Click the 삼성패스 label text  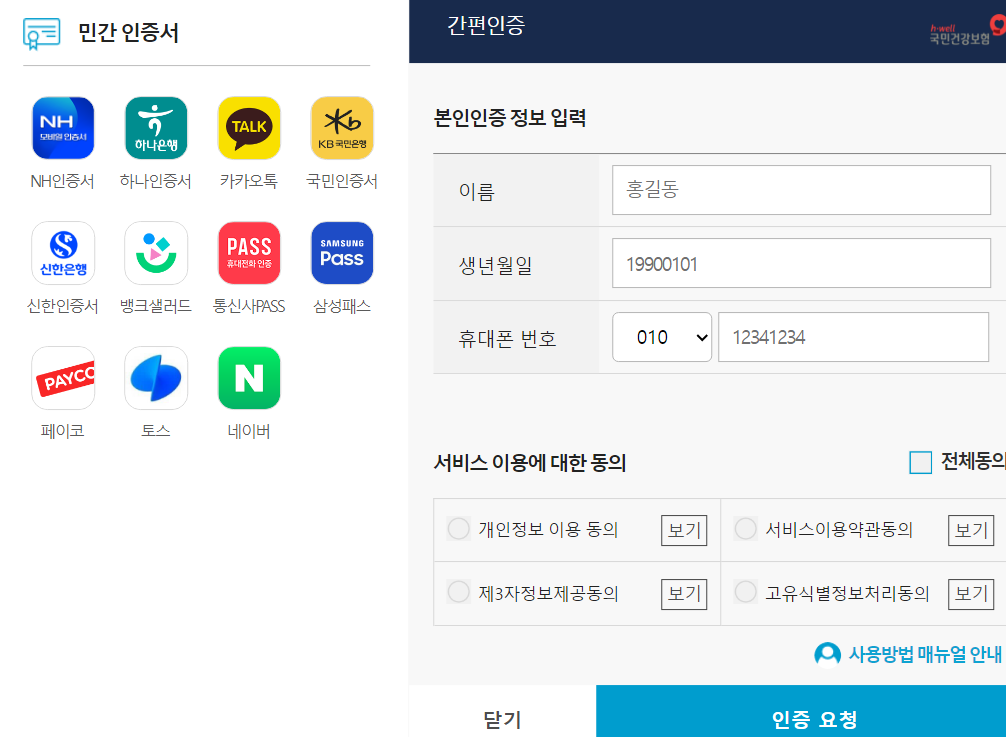click(x=342, y=306)
